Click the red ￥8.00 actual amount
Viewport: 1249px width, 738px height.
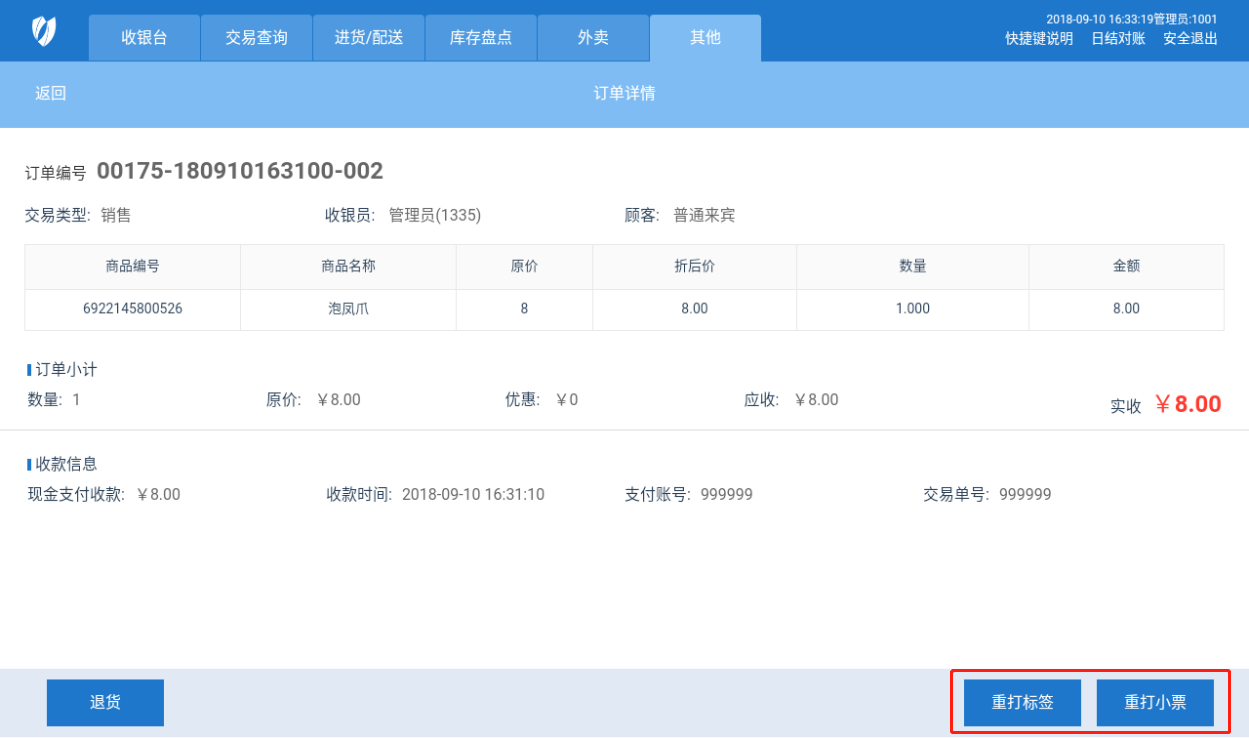pyautogui.click(x=1188, y=404)
